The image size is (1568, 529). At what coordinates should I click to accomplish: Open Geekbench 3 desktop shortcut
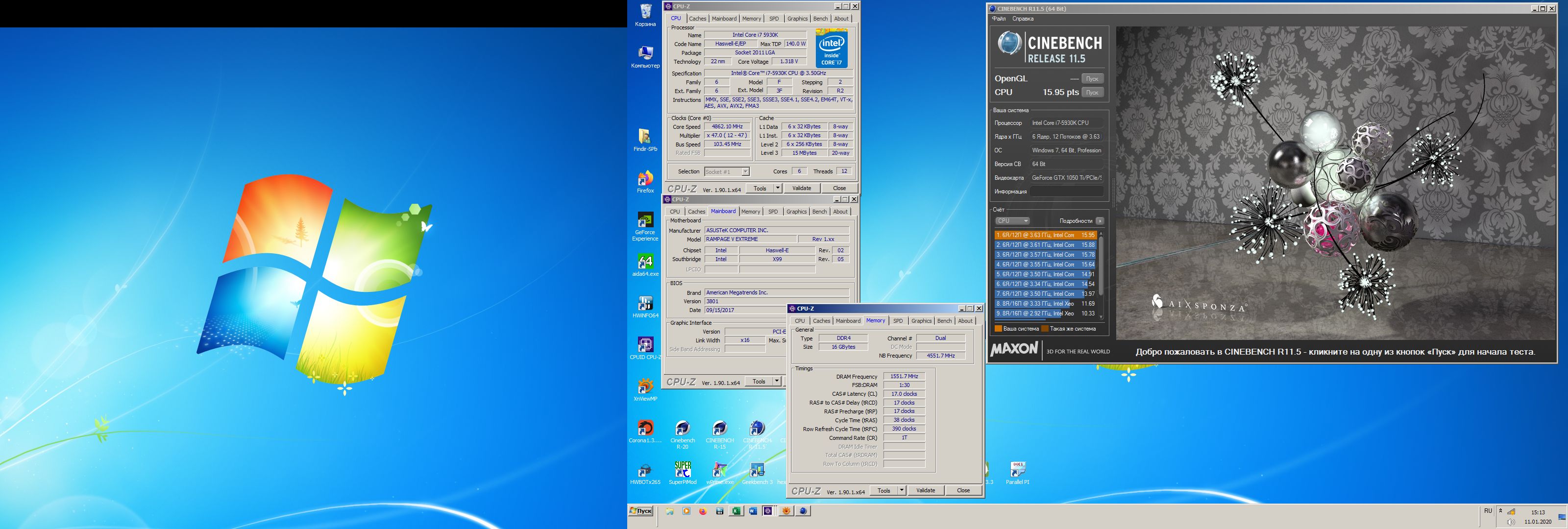757,473
